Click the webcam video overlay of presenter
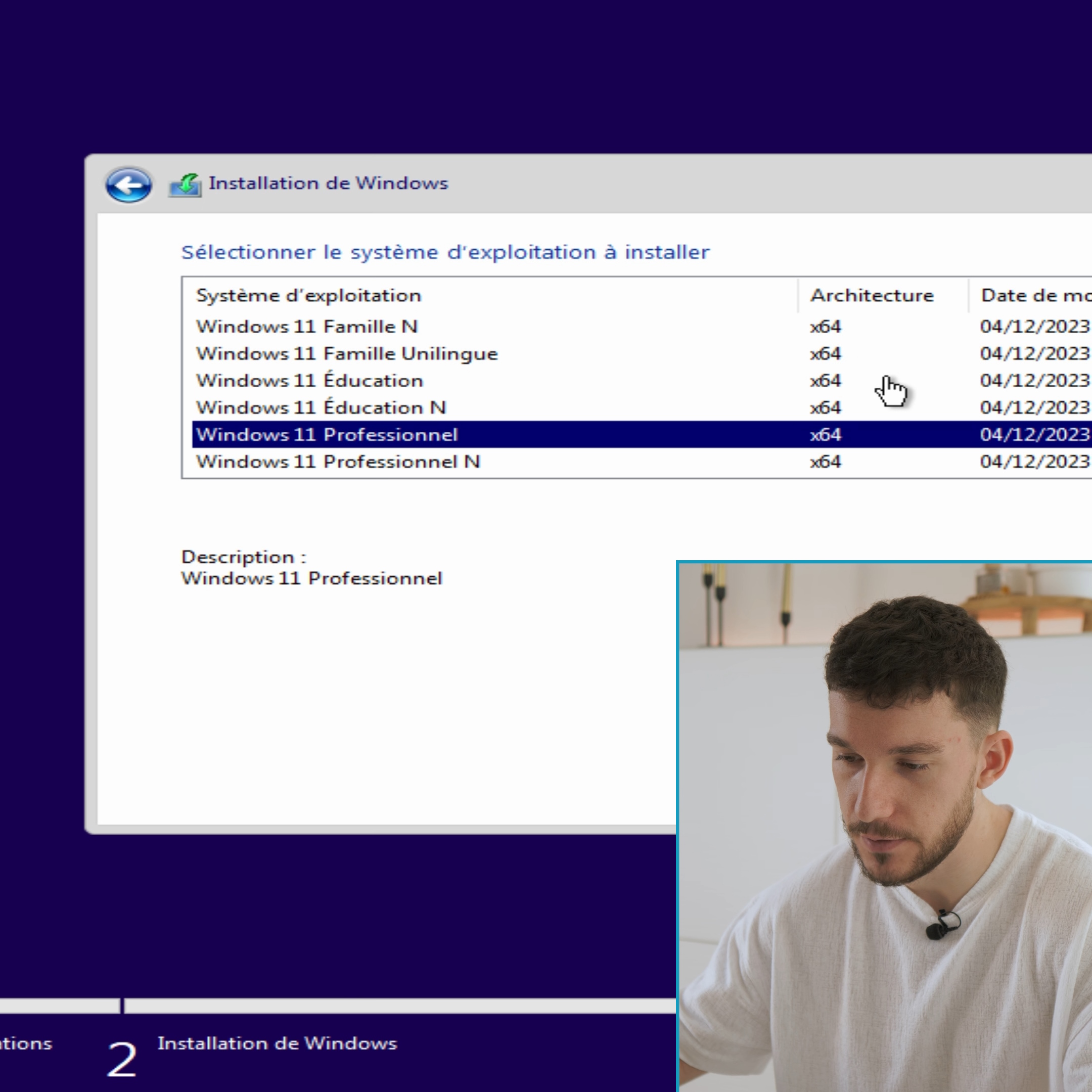1092x1092 pixels. (x=885, y=827)
